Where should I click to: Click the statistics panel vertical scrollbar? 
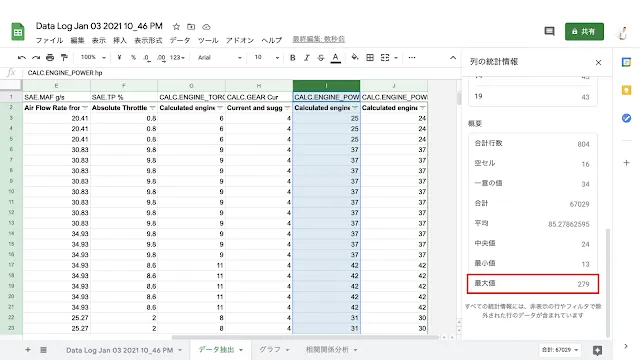point(608,282)
